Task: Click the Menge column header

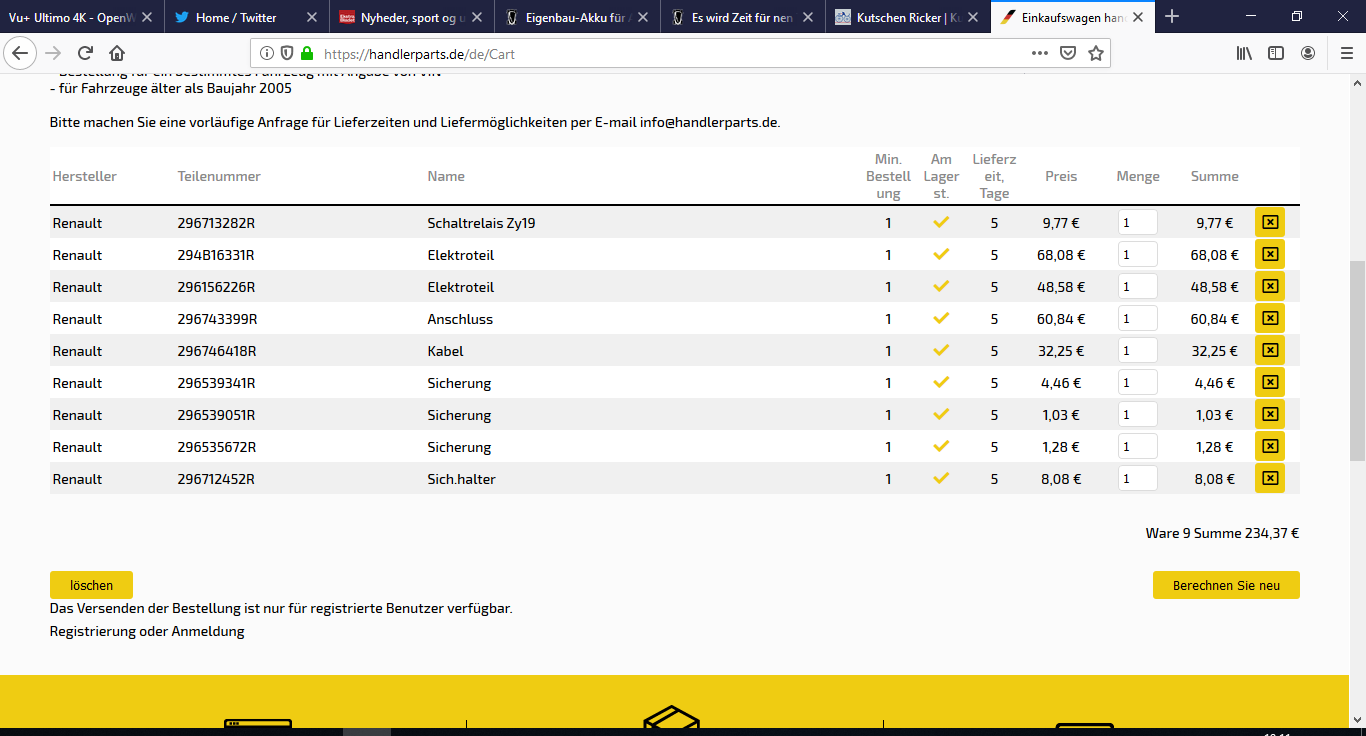Action: [1138, 176]
